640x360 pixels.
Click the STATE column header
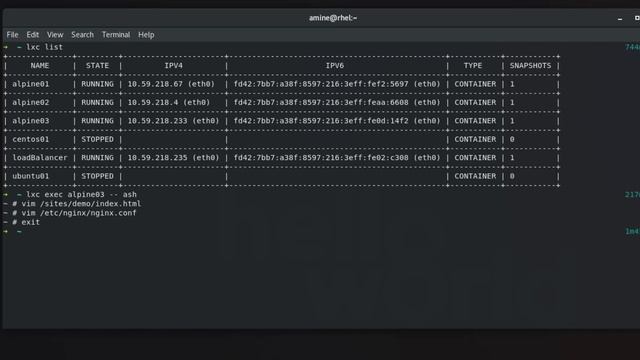[97, 65]
